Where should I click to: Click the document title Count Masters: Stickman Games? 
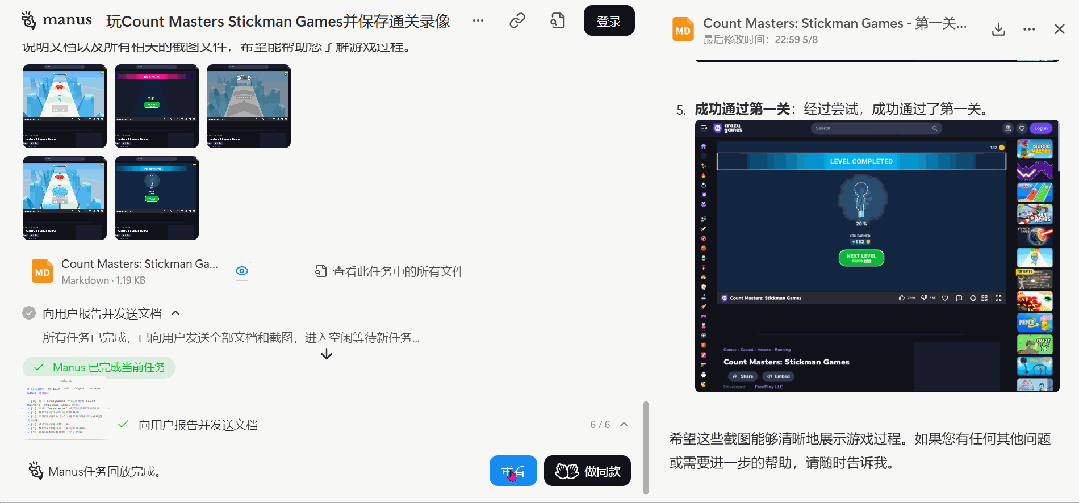coord(835,23)
